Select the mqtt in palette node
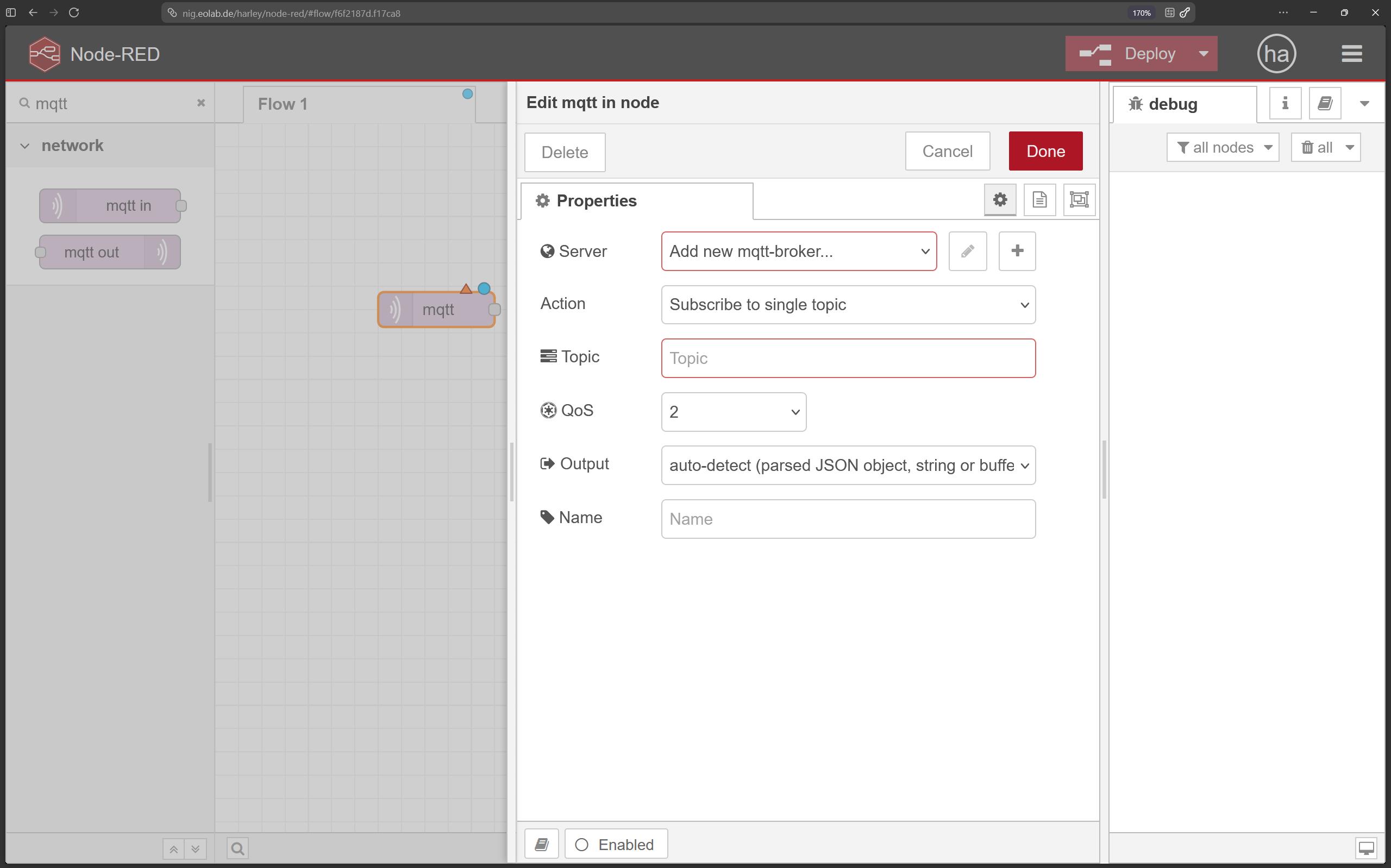The height and width of the screenshot is (868, 1391). tap(110, 205)
